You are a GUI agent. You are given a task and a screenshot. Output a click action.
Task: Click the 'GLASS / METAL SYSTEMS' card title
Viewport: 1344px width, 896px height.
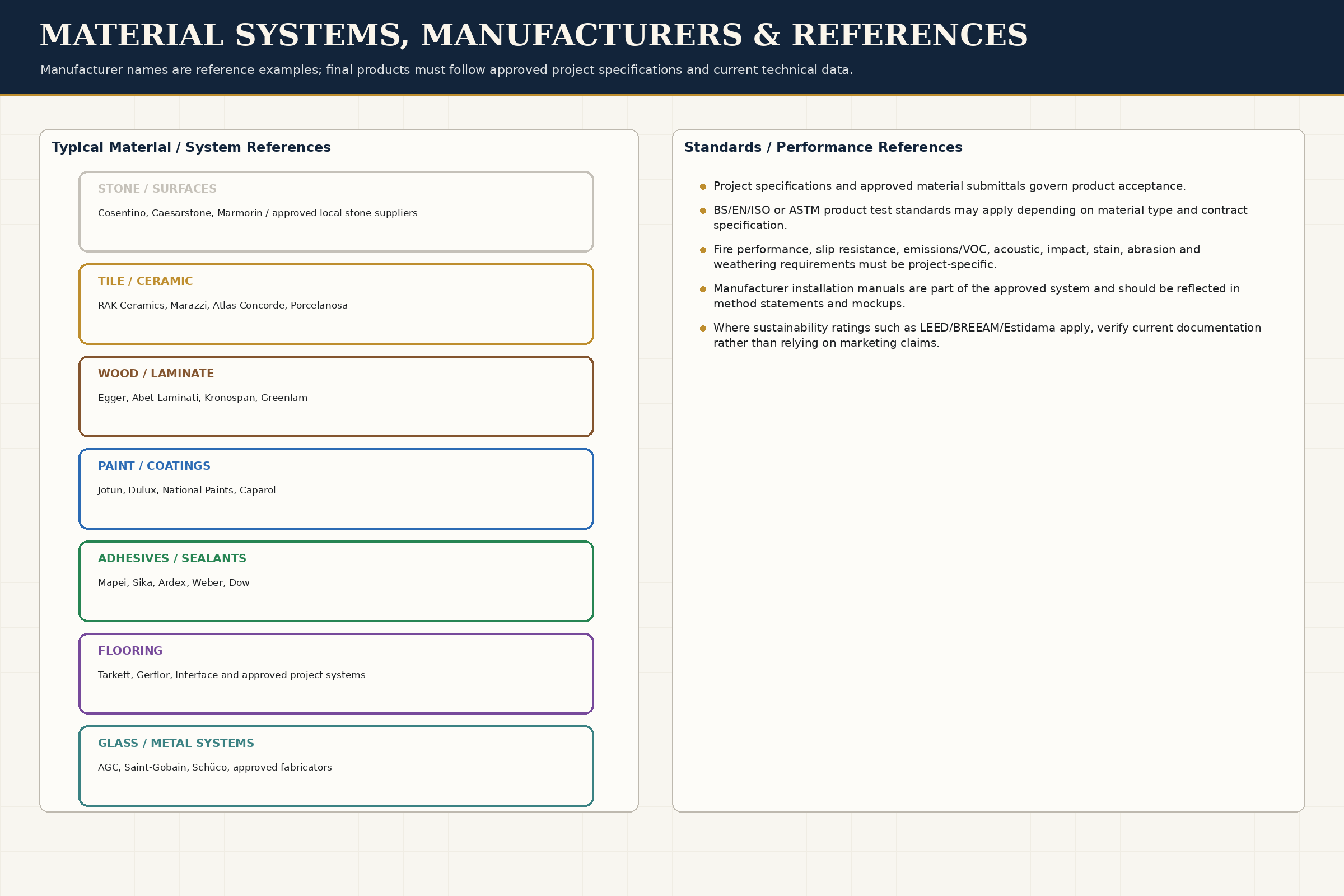coord(176,744)
